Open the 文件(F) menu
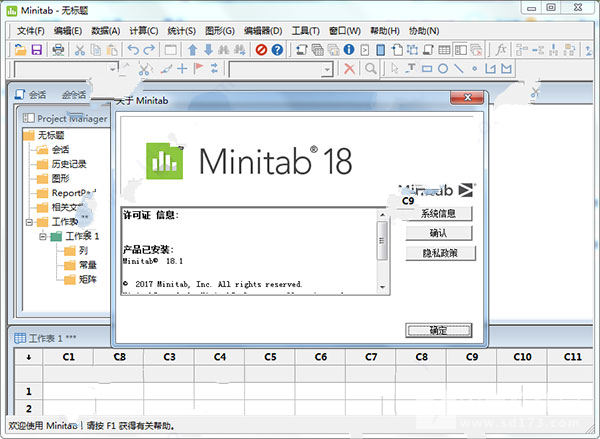600x439 pixels. pyautogui.click(x=31, y=31)
